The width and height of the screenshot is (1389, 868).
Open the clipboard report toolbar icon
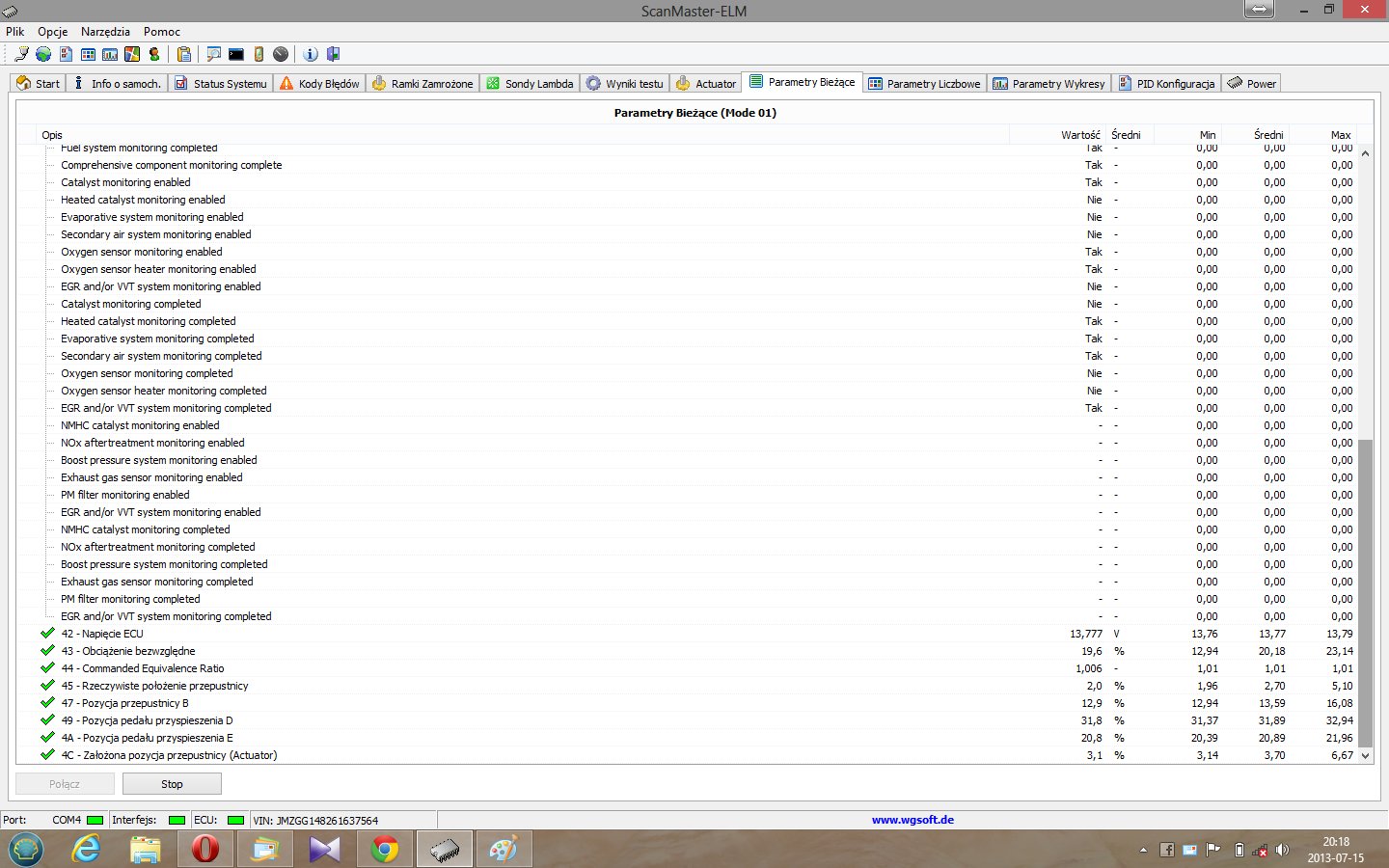pos(183,54)
